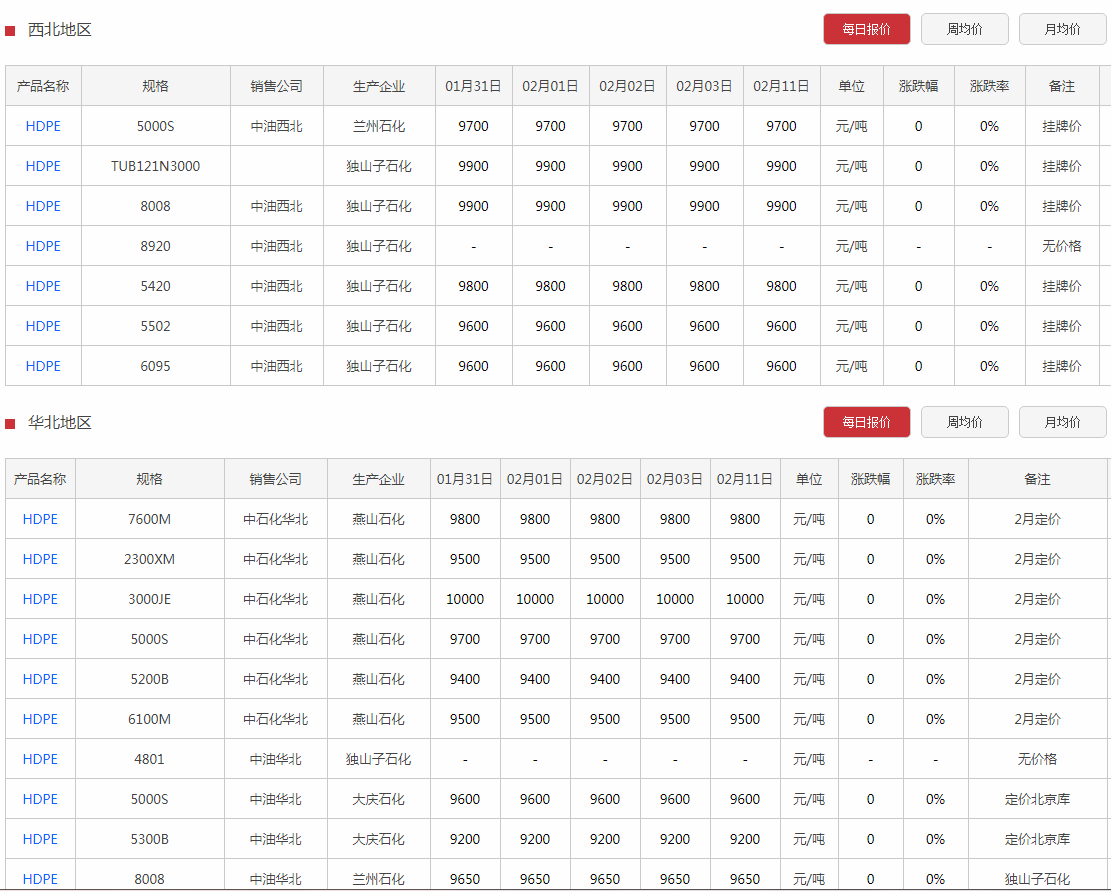Select 2300XM specification cell
Screen dimensions: 1111x891
(x=150, y=559)
